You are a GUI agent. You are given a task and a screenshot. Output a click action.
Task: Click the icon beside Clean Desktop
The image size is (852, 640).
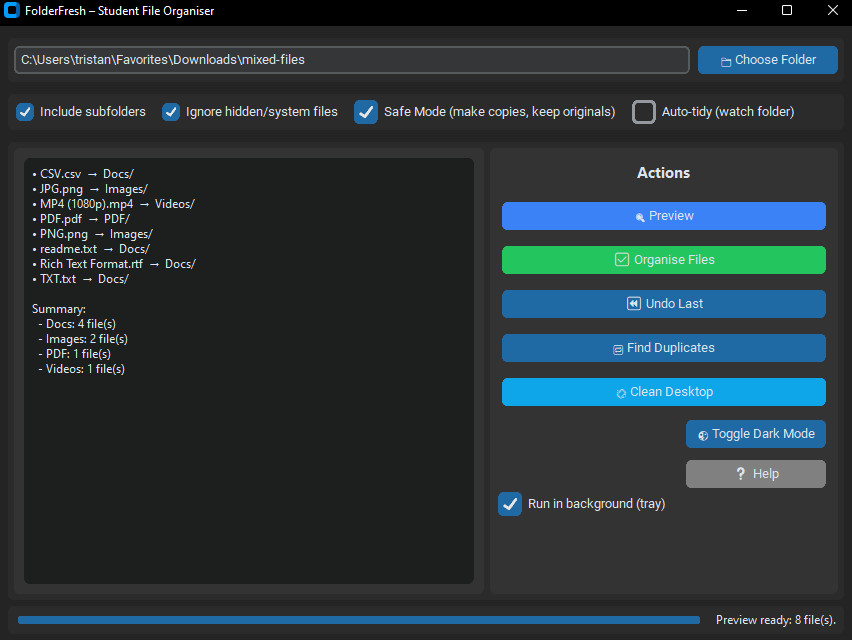621,393
